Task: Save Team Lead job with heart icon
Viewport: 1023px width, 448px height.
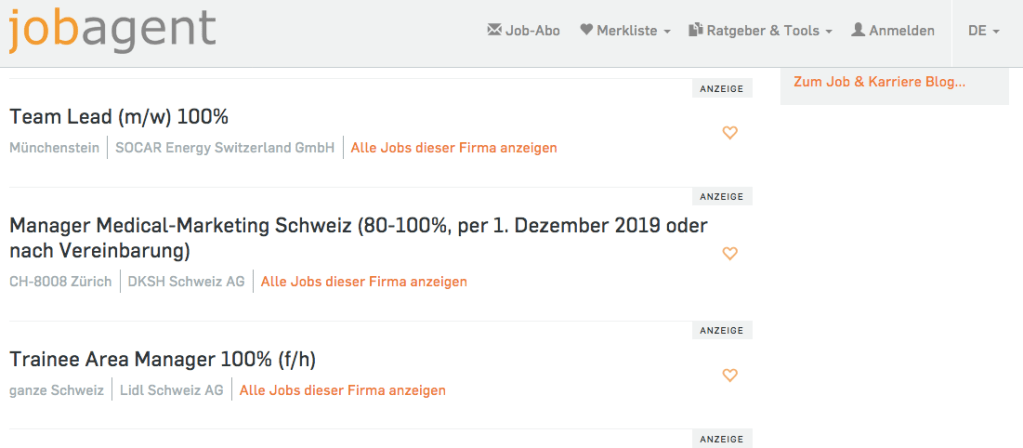Action: pos(730,133)
